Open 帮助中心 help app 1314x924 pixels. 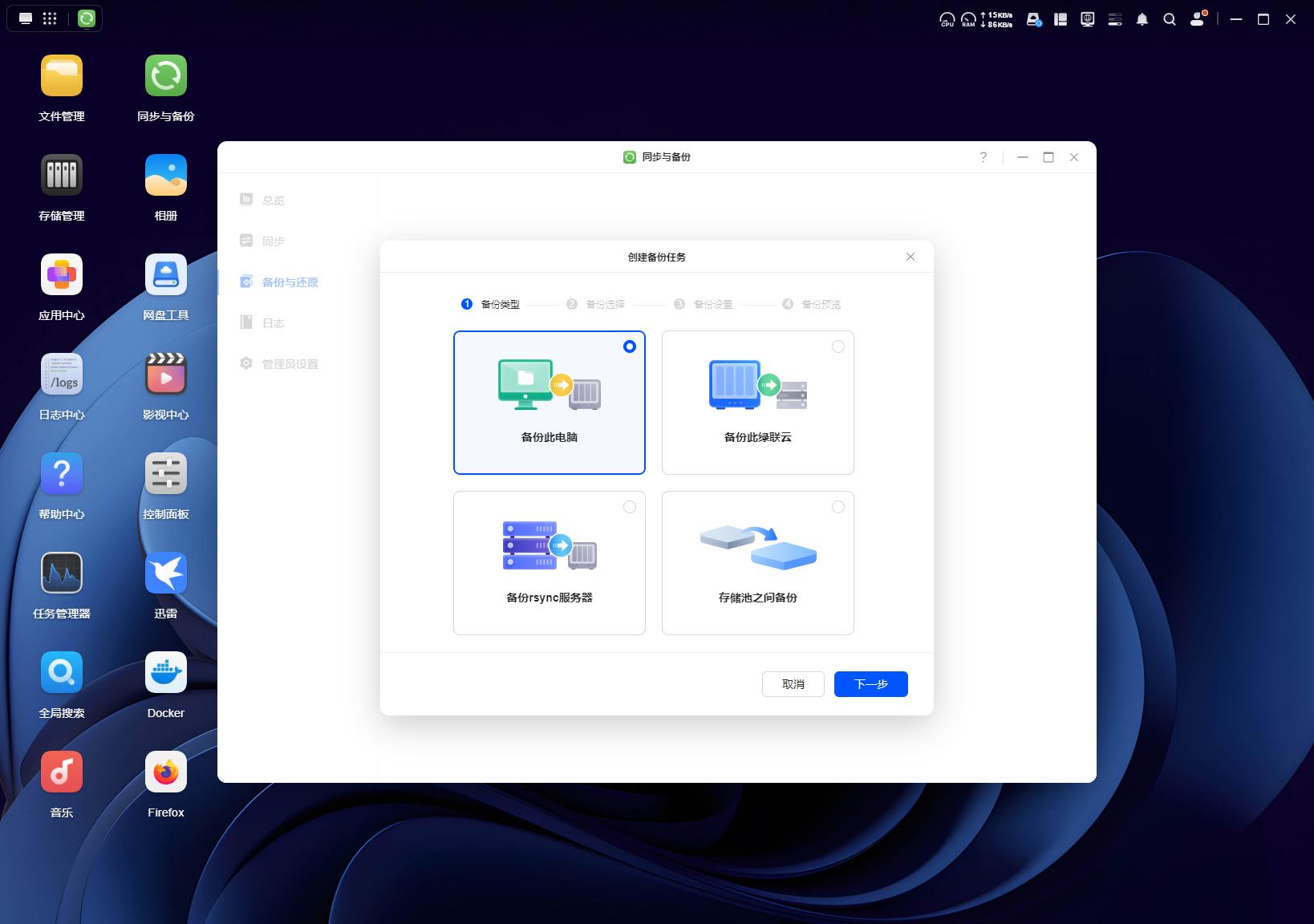[x=62, y=474]
